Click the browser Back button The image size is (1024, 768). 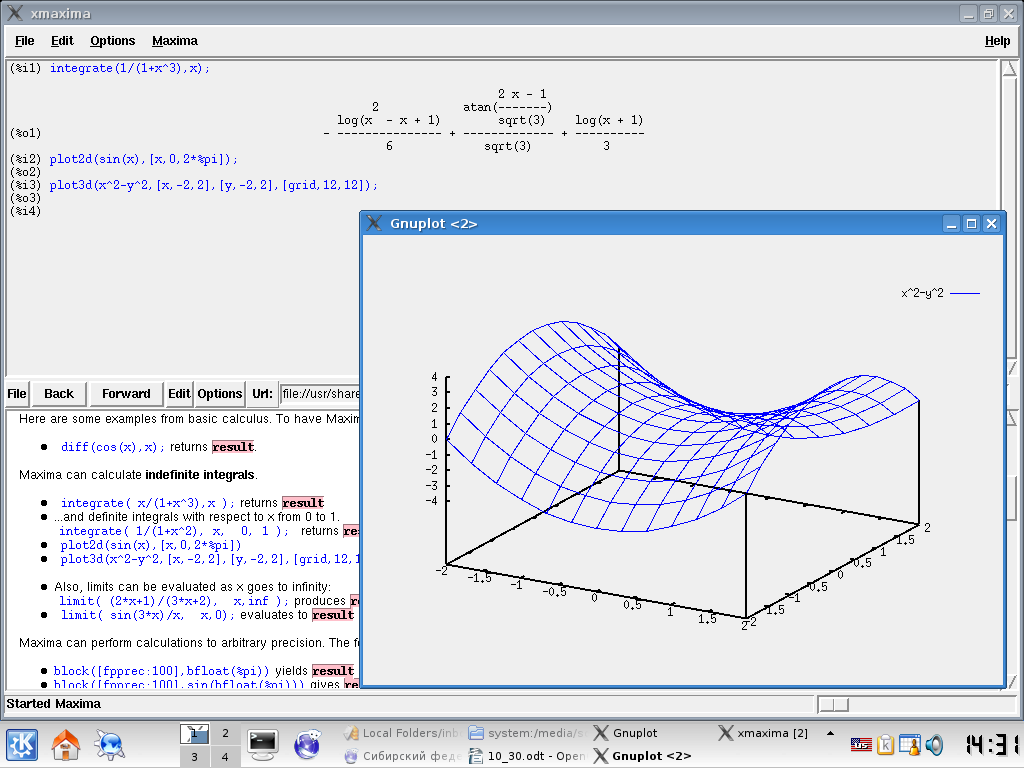pos(59,394)
